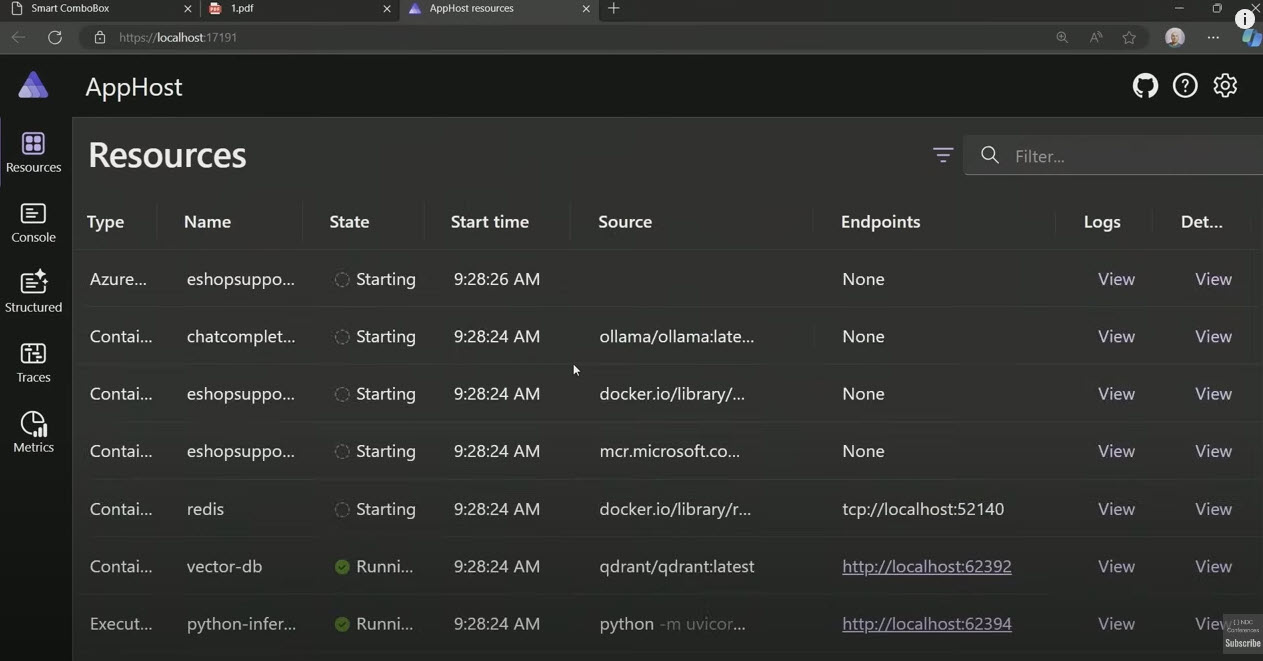Sort by the Type column header
Image resolution: width=1263 pixels, height=661 pixels.
coord(105,222)
